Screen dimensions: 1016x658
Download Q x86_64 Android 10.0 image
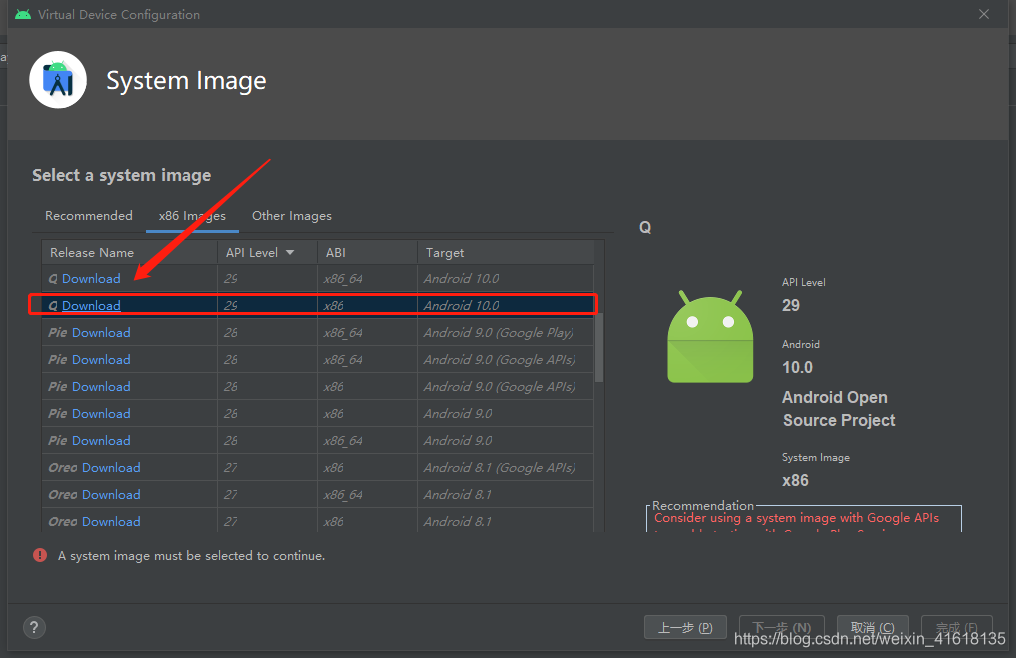(x=91, y=279)
